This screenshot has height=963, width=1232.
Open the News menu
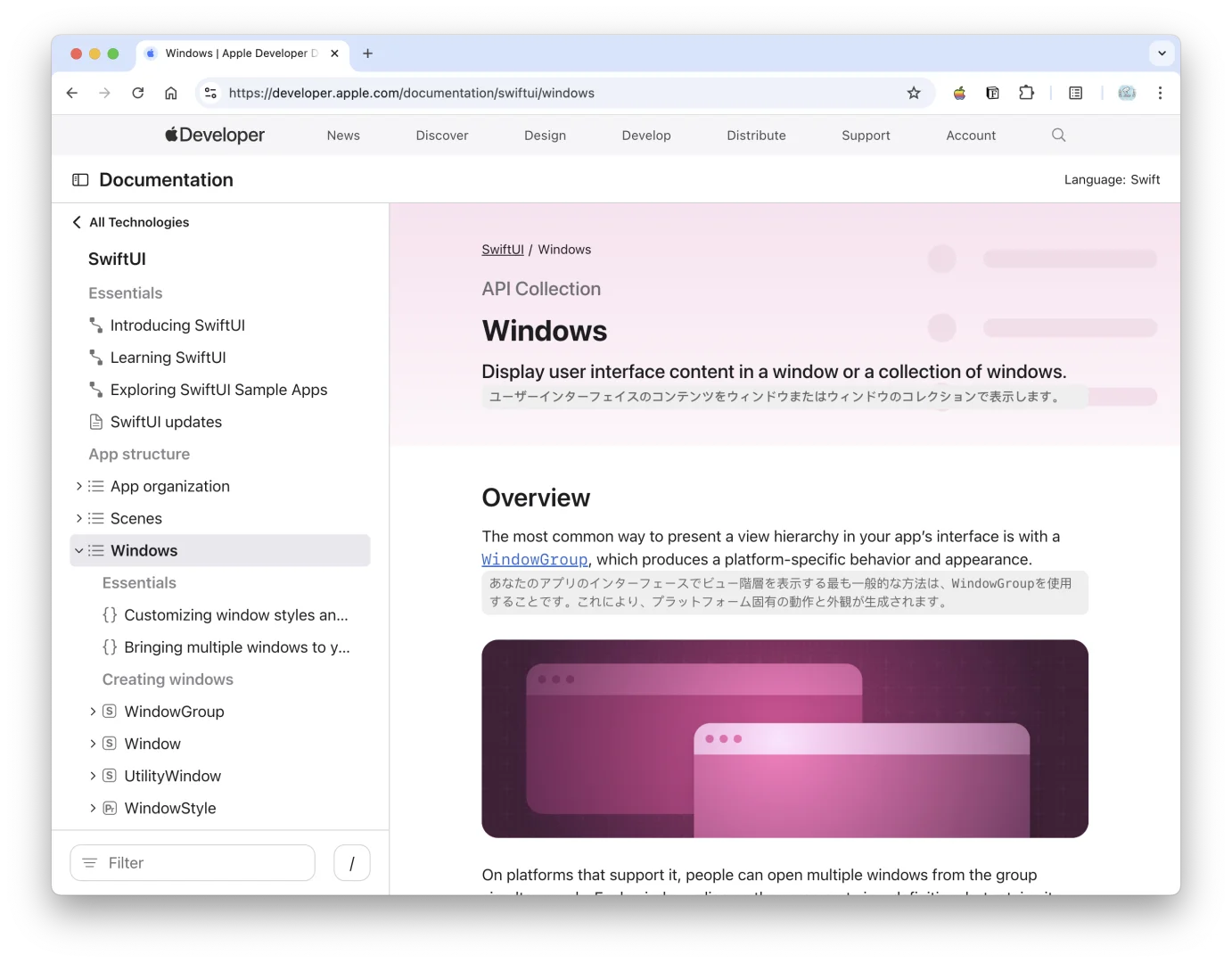(343, 136)
